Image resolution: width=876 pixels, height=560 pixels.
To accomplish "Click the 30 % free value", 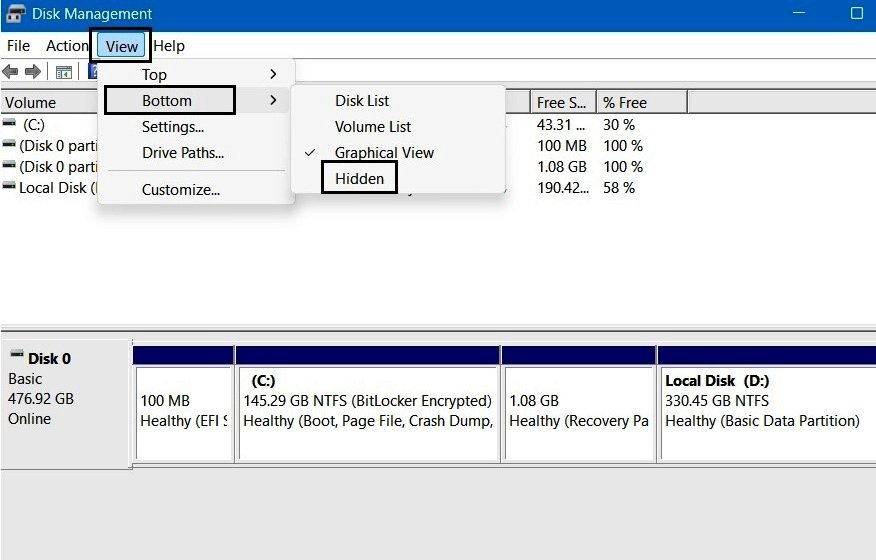I will (618, 125).
